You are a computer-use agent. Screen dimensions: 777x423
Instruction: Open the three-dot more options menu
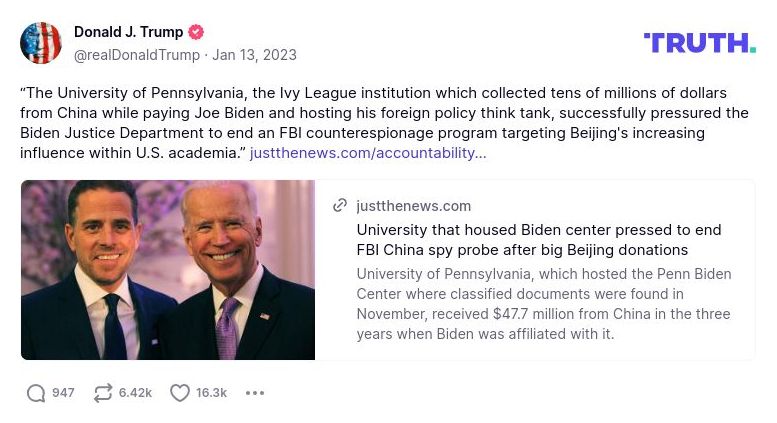[x=255, y=393]
